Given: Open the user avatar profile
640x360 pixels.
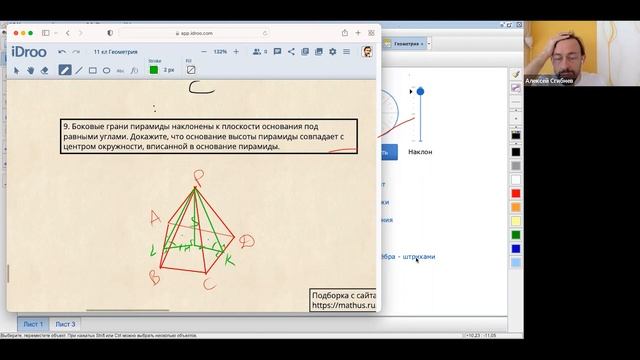Looking at the screenshot, I should pyautogui.click(x=367, y=51).
